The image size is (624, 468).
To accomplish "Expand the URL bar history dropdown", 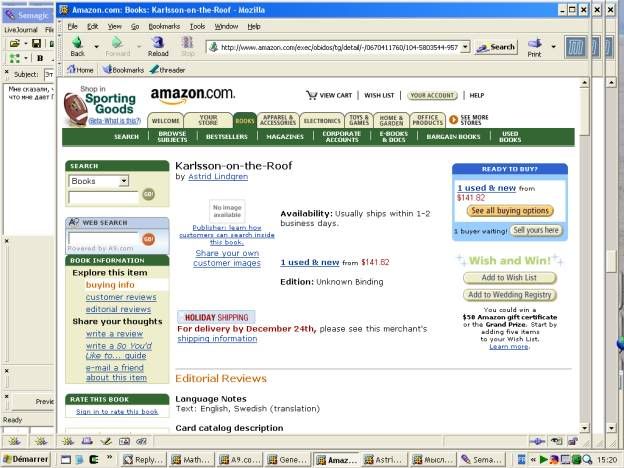I will (465, 47).
